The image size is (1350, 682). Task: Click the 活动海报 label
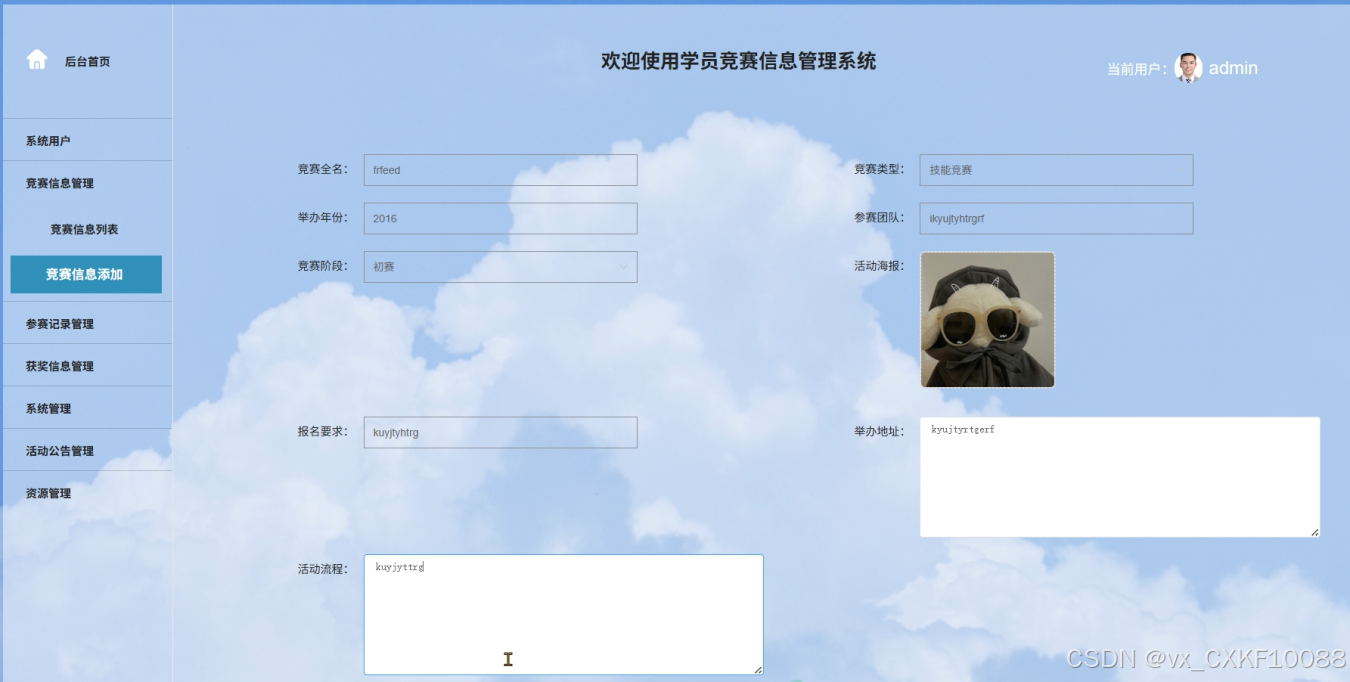coord(878,266)
